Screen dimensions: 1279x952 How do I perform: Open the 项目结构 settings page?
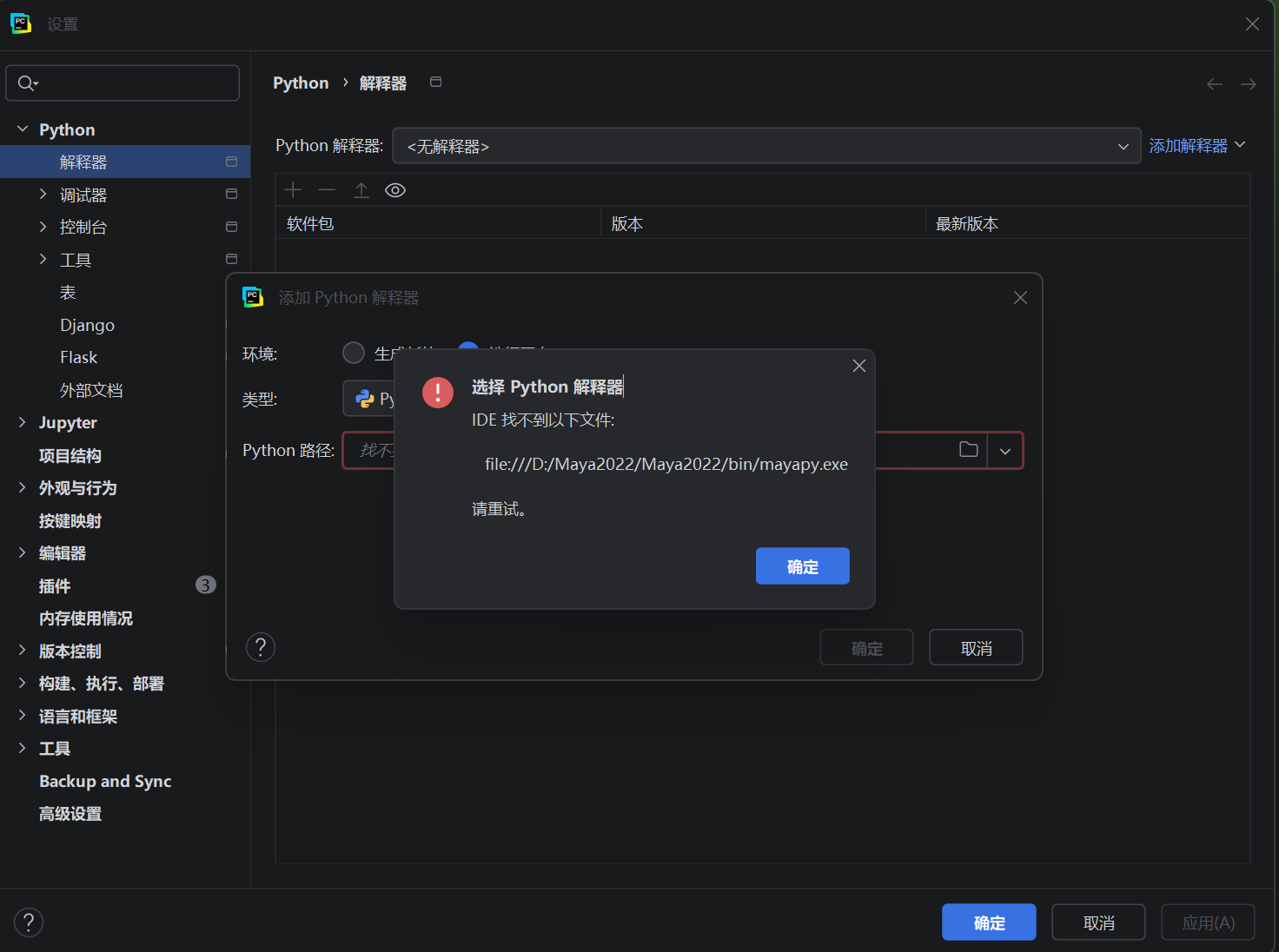coord(70,455)
